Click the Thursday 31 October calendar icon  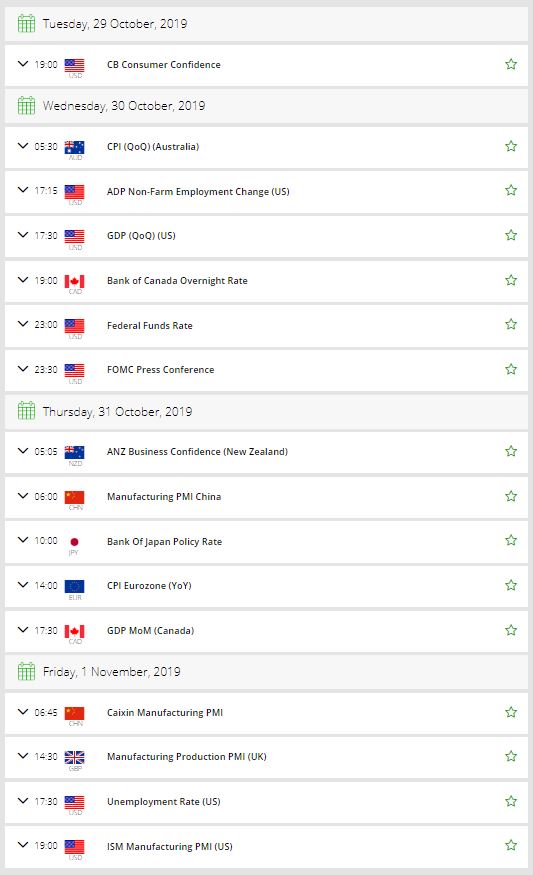pos(26,411)
